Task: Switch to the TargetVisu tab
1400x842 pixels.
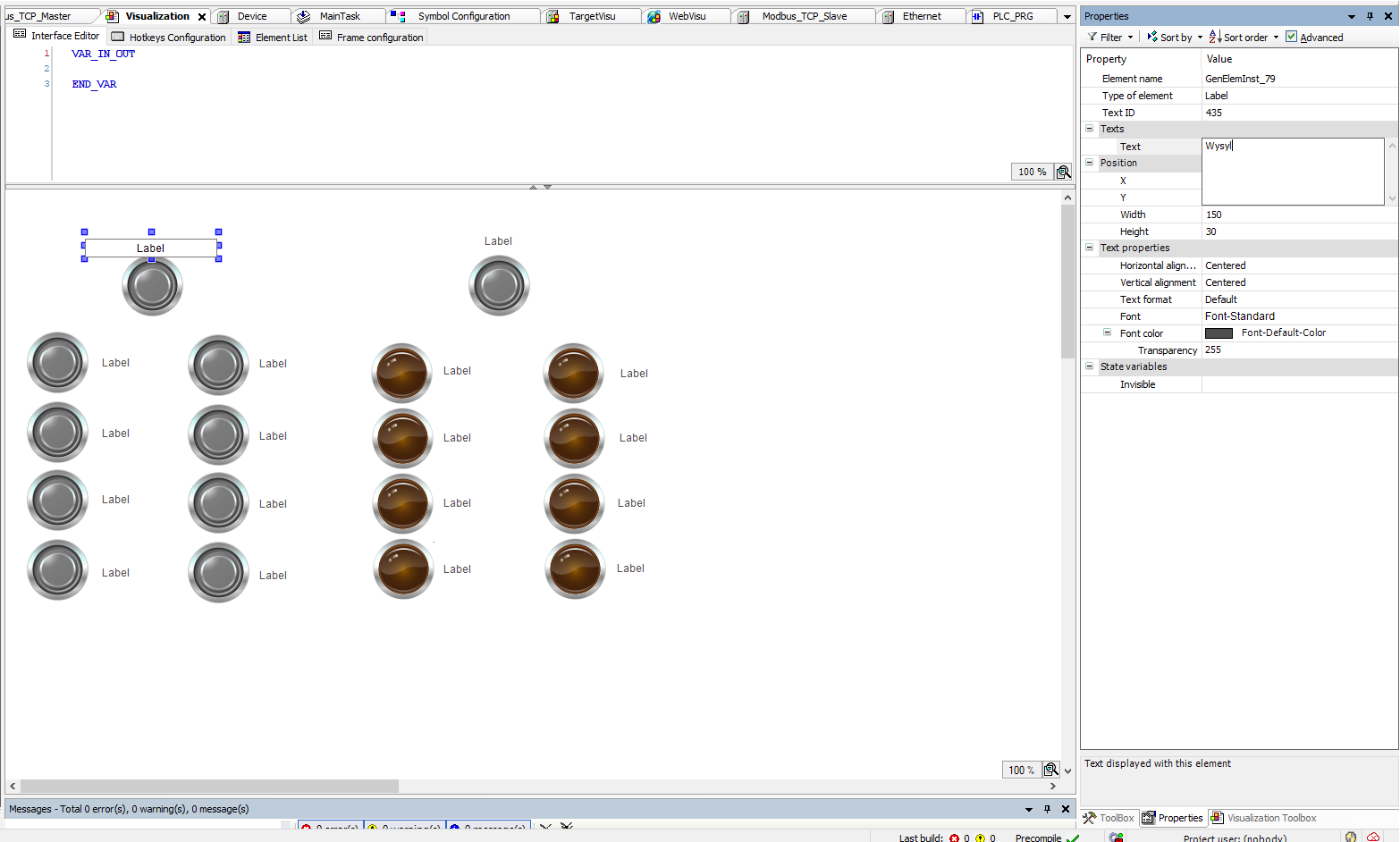Action: pos(592,16)
